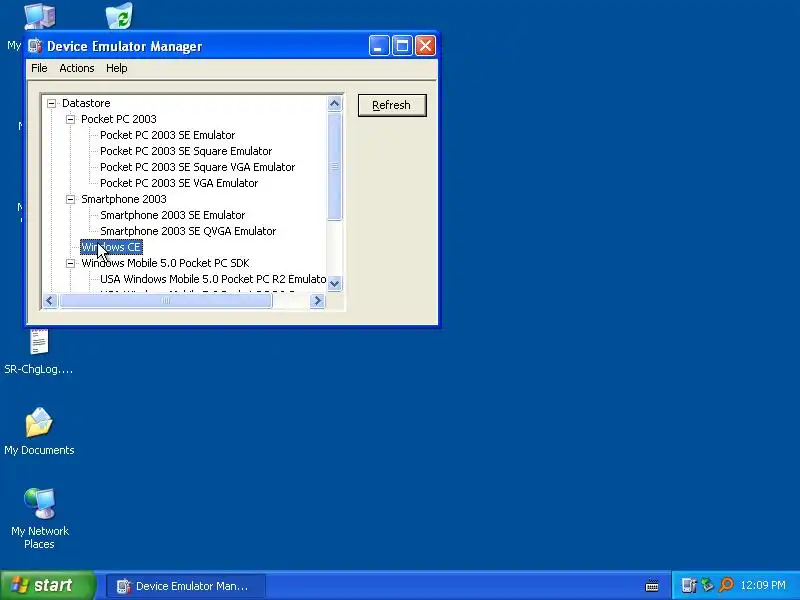Screen dimensions: 800x600
Task: Select Smartphone 2003 SE QVGA Emulator
Action: 188,231
